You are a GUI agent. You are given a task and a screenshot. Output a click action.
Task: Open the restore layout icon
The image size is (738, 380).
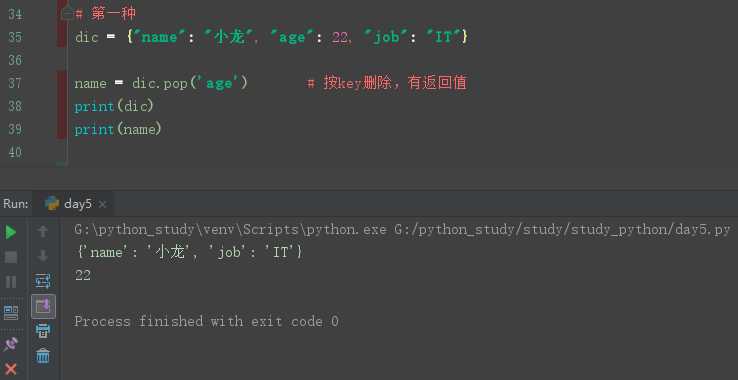click(11, 313)
